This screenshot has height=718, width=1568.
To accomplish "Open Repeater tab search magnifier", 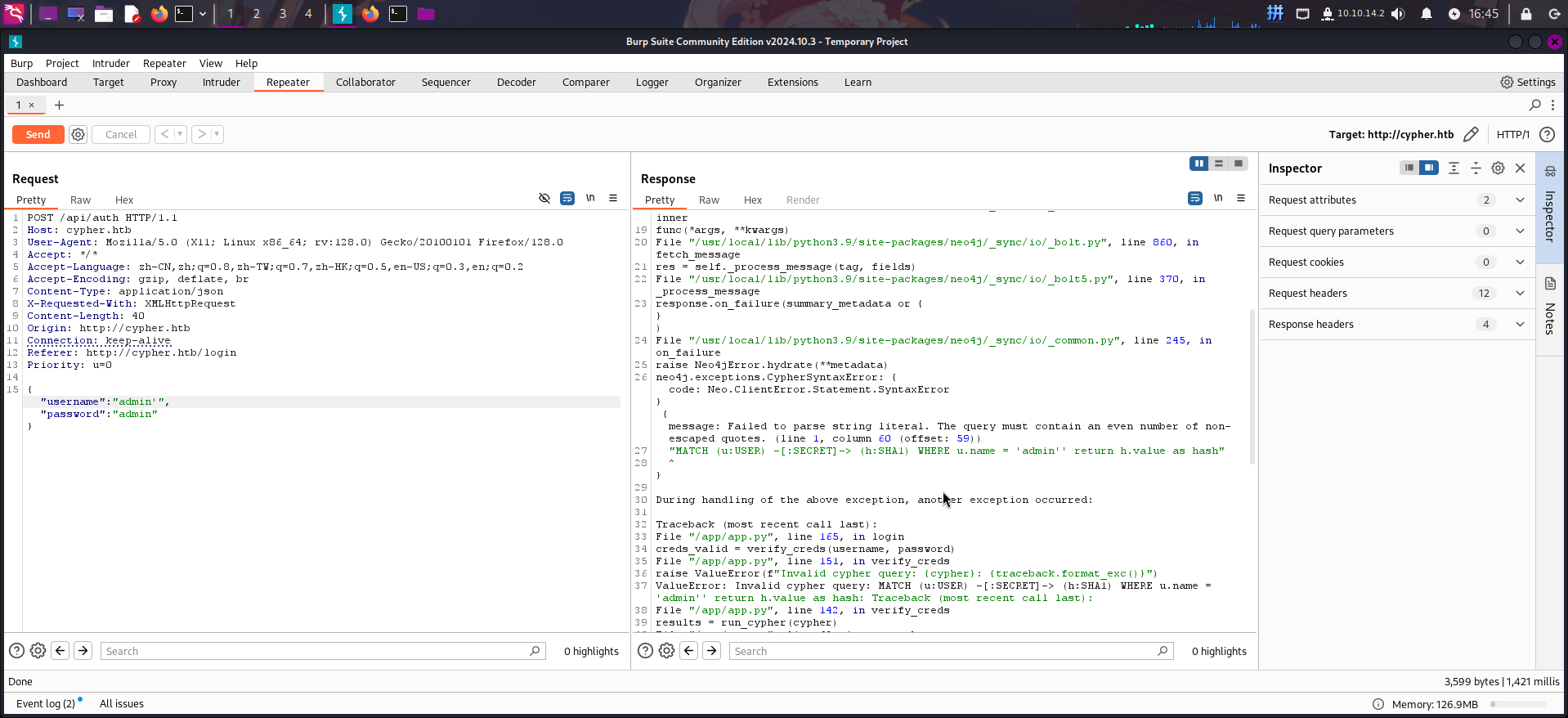I will [1534, 105].
